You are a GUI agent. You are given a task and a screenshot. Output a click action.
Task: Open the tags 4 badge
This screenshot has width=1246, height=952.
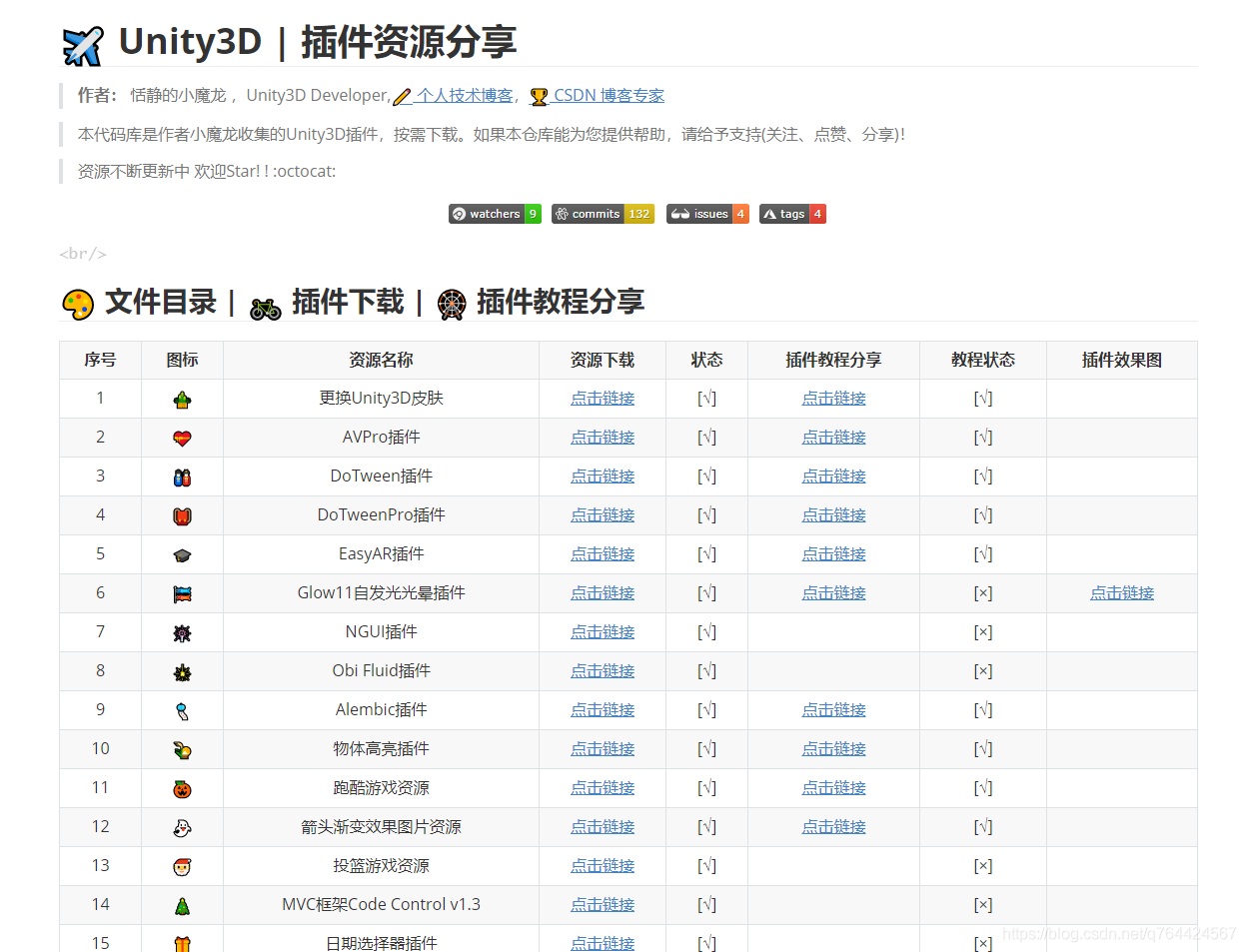pyautogui.click(x=792, y=214)
